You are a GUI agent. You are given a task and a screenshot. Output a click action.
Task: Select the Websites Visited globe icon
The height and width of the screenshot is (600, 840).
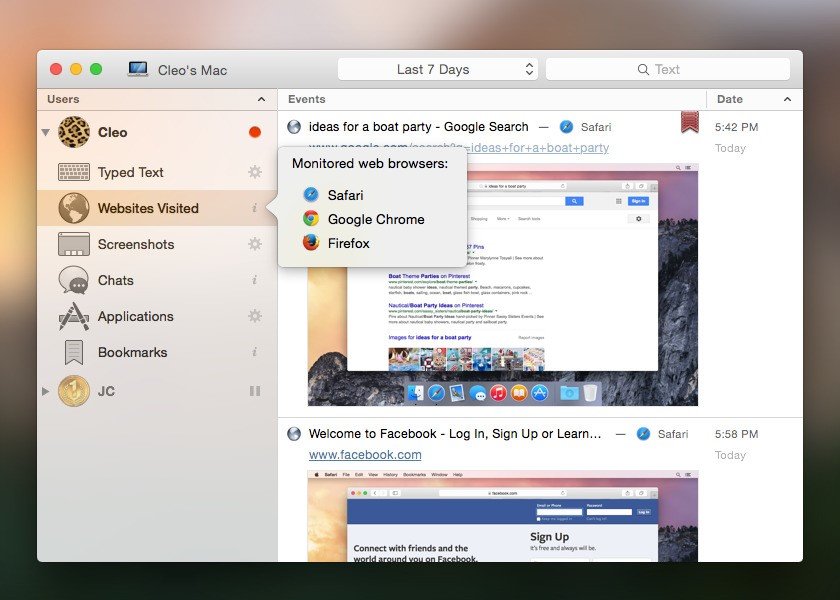73,208
